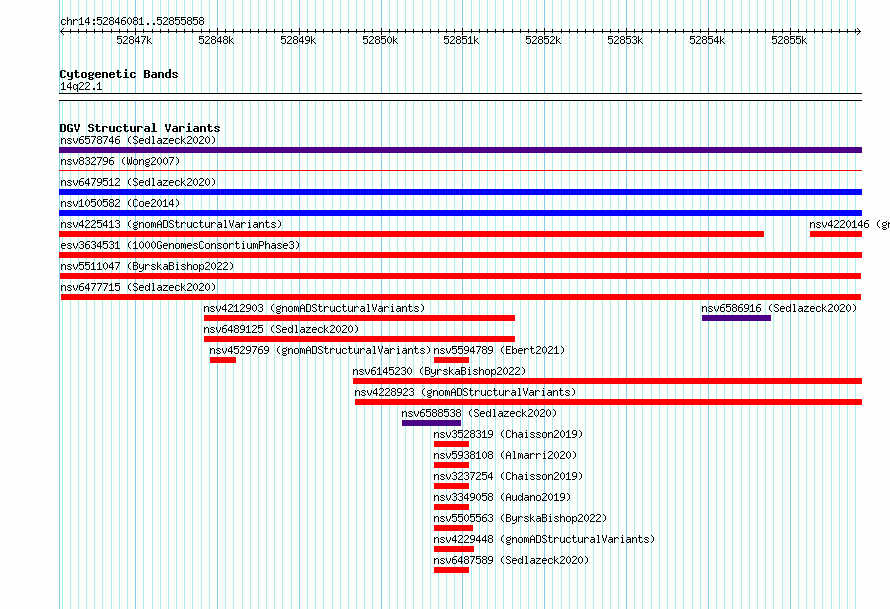Select nsv6586916 (Sedlazeck2020) label

pos(779,308)
